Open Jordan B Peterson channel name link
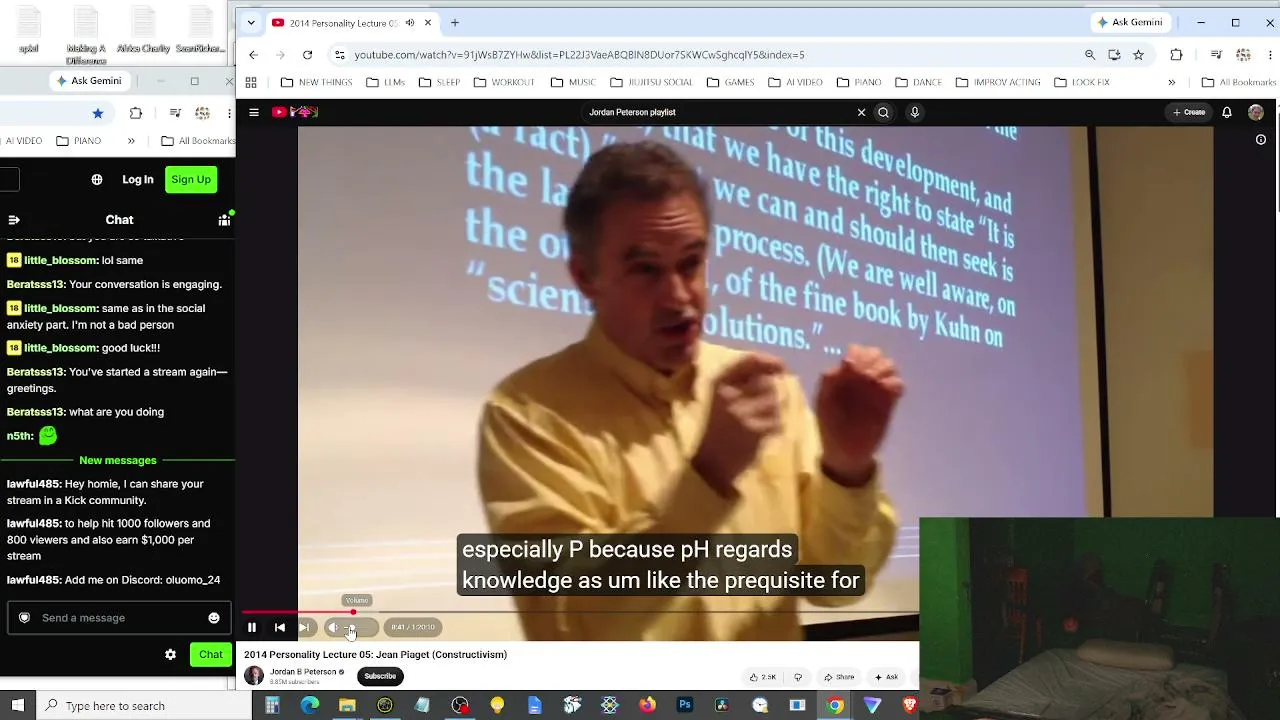The height and width of the screenshot is (720, 1280). [x=303, y=672]
